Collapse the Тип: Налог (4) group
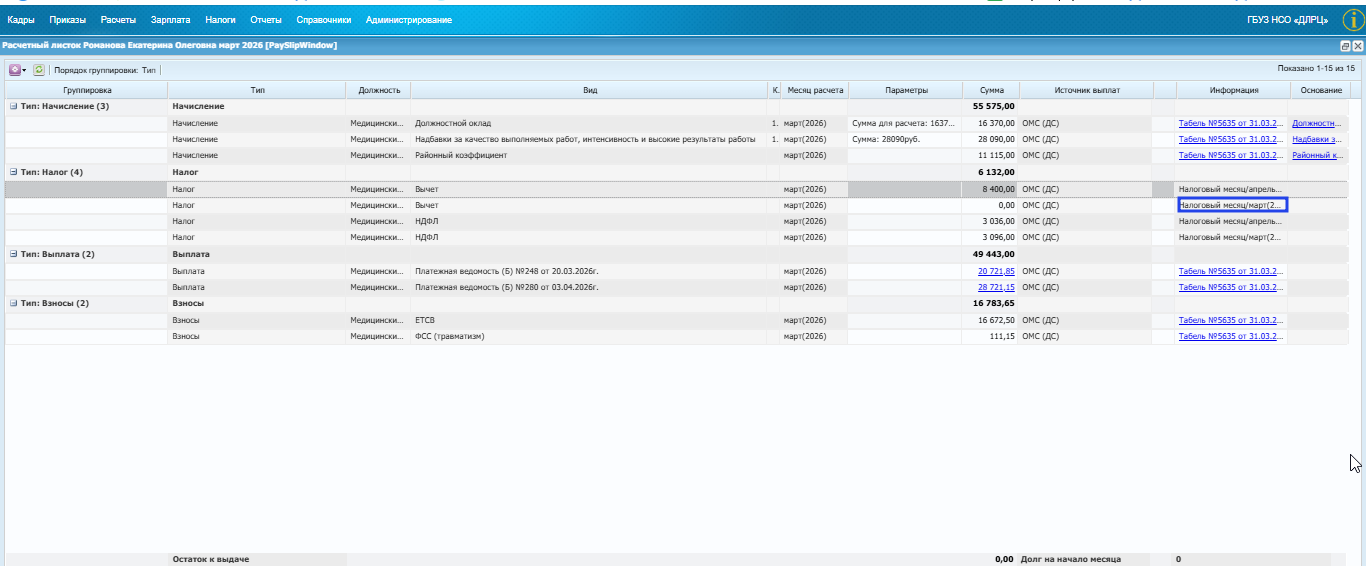1366x566 pixels. tap(13, 172)
